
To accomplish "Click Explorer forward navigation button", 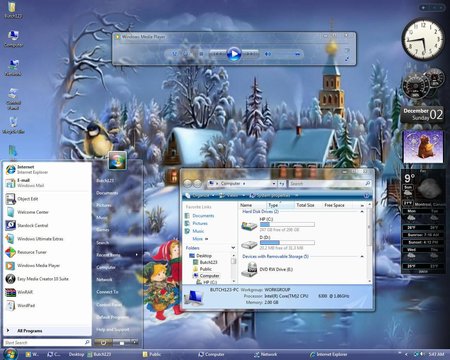I will [x=198, y=184].
